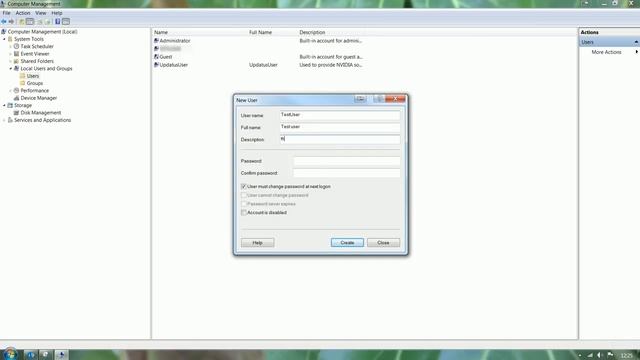Click the blue Help toolbar icon

tap(58, 21)
